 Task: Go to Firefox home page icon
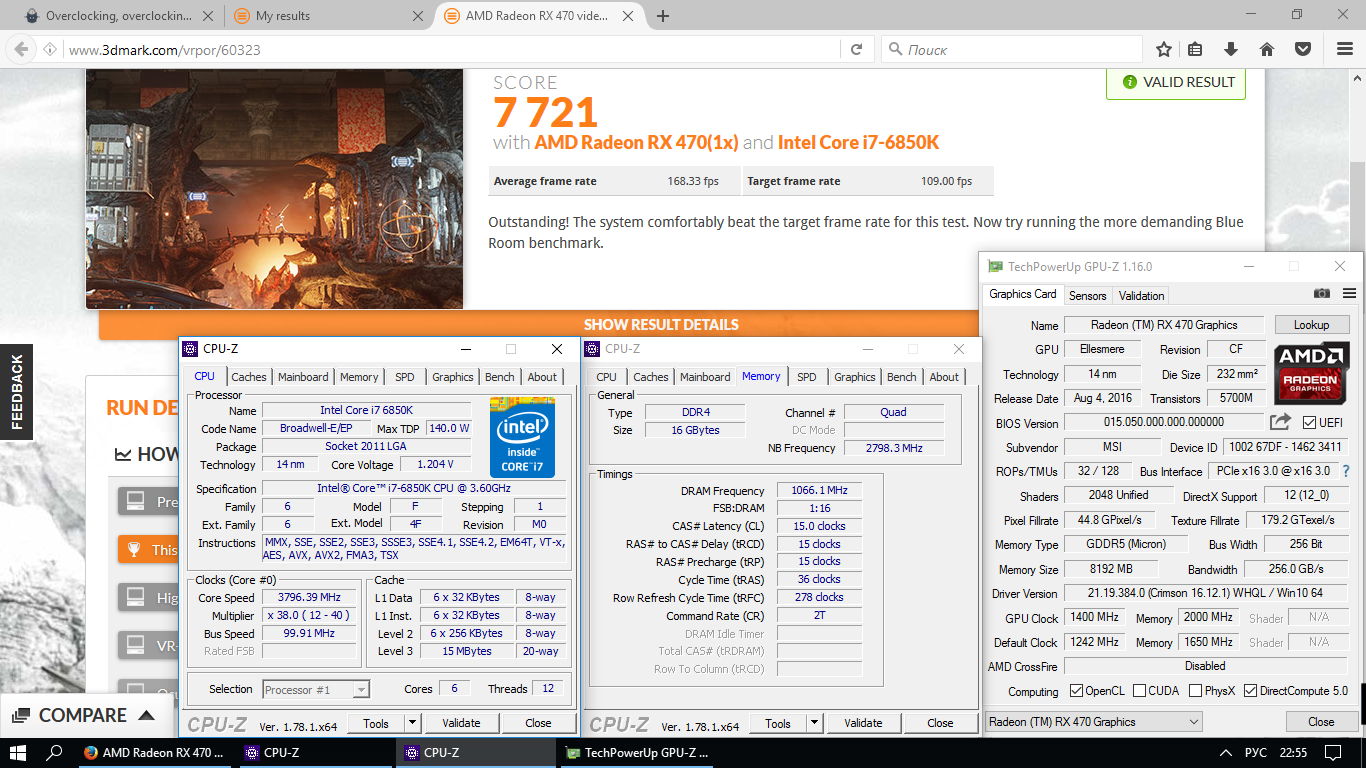coord(1266,49)
